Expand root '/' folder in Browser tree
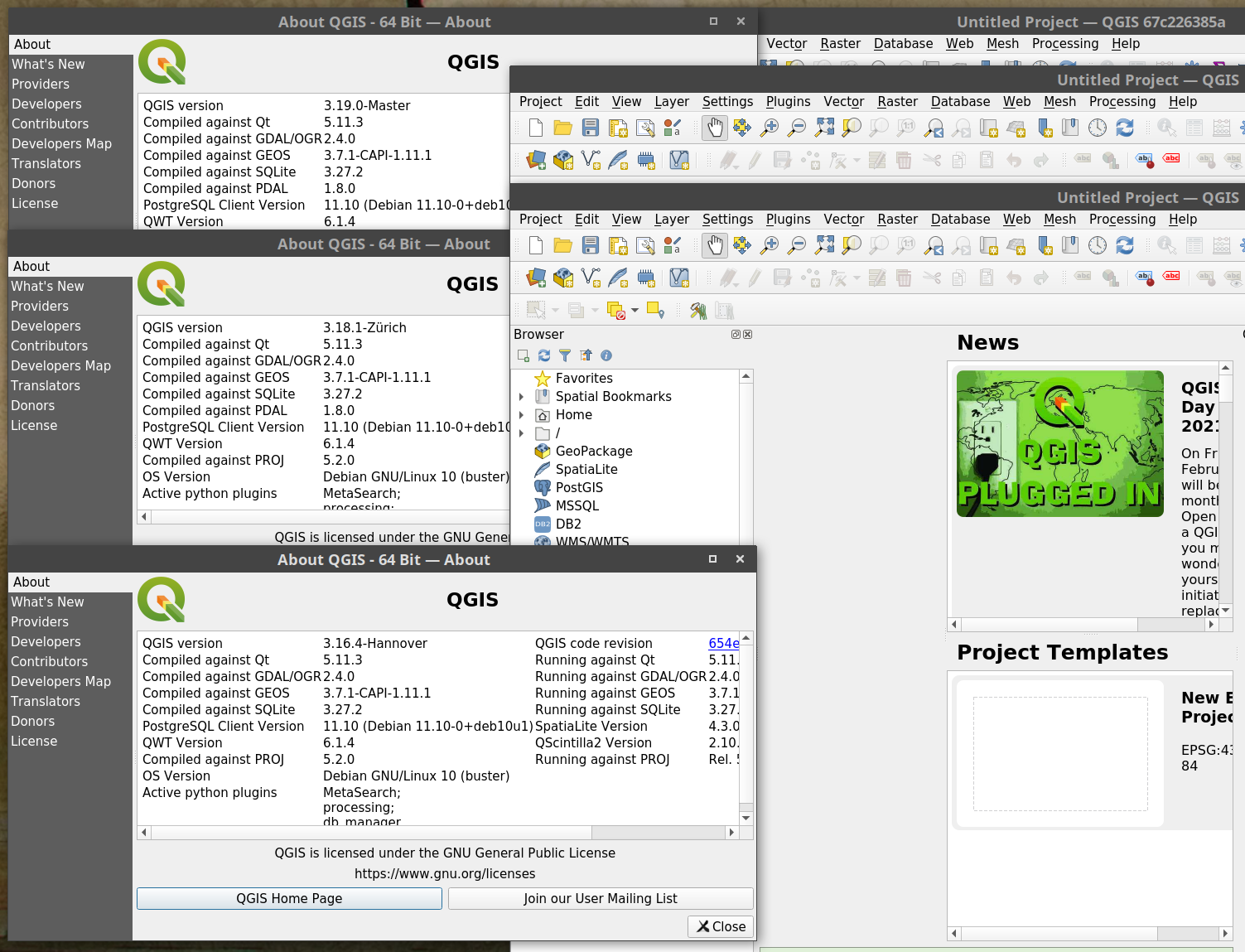The height and width of the screenshot is (952, 1245). click(x=521, y=433)
